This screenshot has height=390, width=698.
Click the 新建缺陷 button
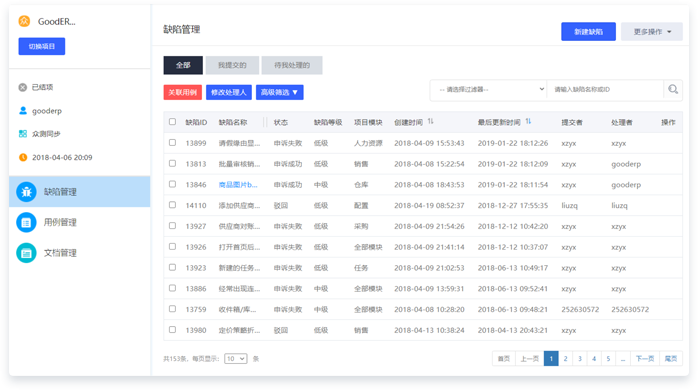click(588, 32)
